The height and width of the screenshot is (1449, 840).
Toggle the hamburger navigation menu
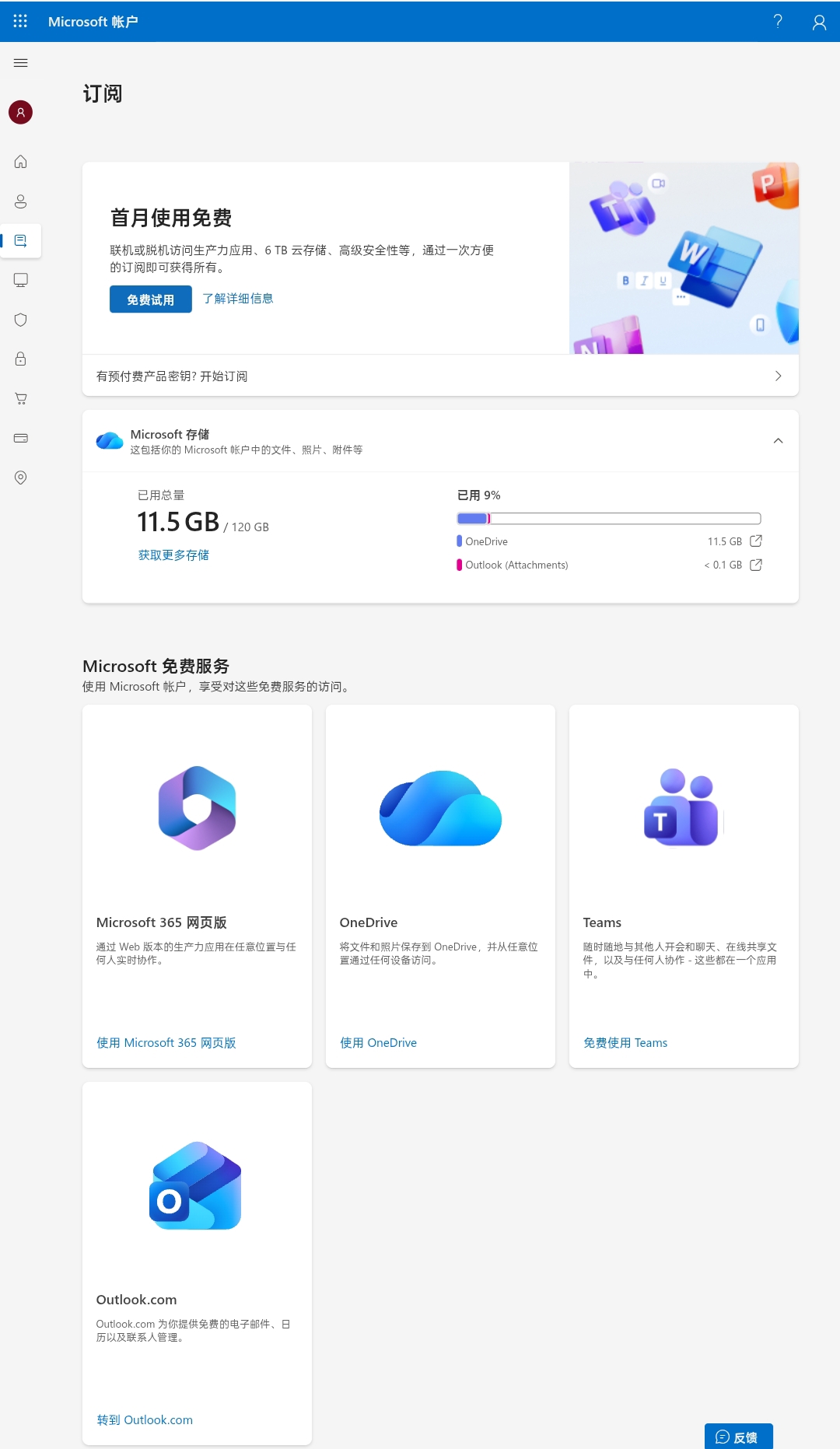[x=21, y=63]
